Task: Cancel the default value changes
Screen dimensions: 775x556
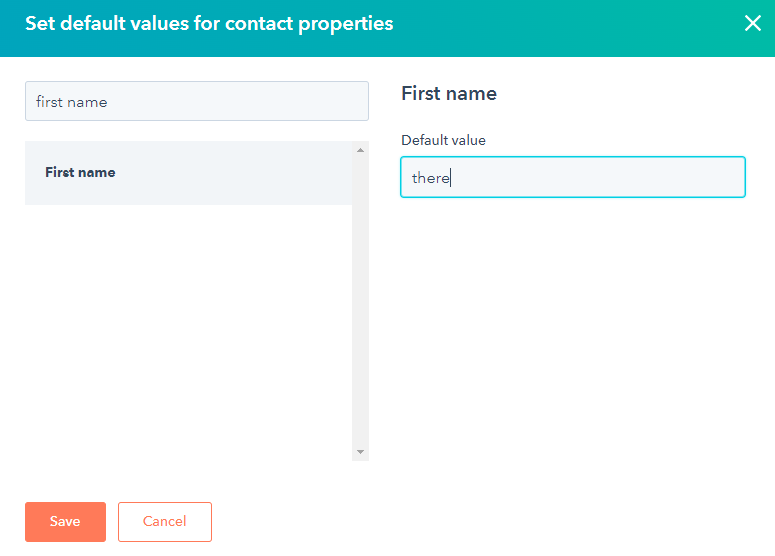Action: (x=165, y=521)
